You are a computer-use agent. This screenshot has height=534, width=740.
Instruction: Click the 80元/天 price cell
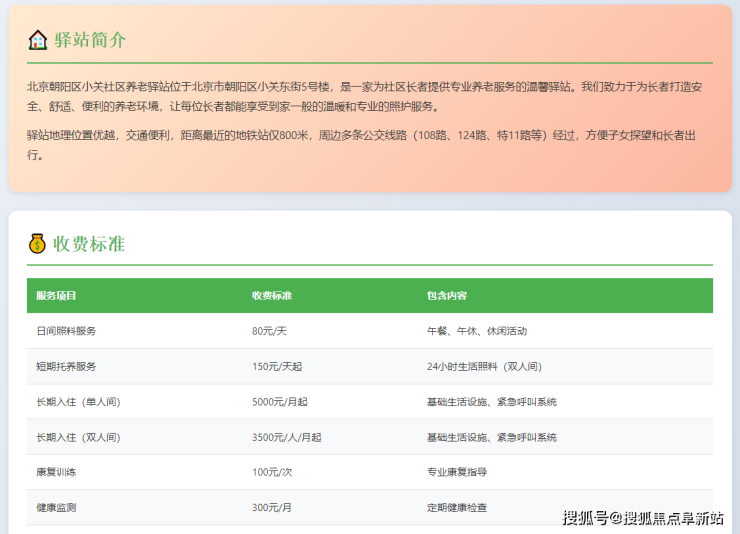[269, 331]
